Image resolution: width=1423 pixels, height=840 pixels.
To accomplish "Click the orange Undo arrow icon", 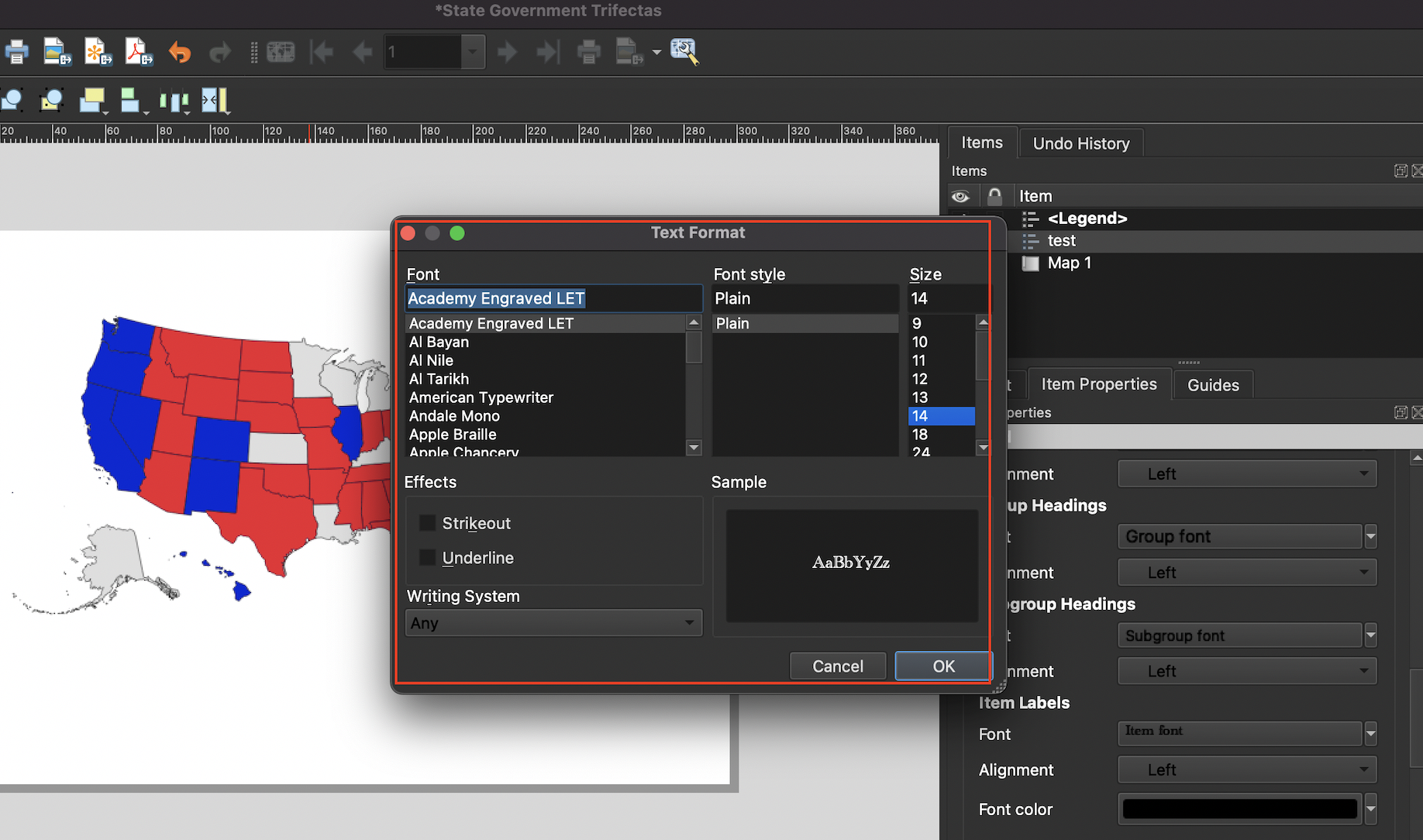I will point(180,52).
